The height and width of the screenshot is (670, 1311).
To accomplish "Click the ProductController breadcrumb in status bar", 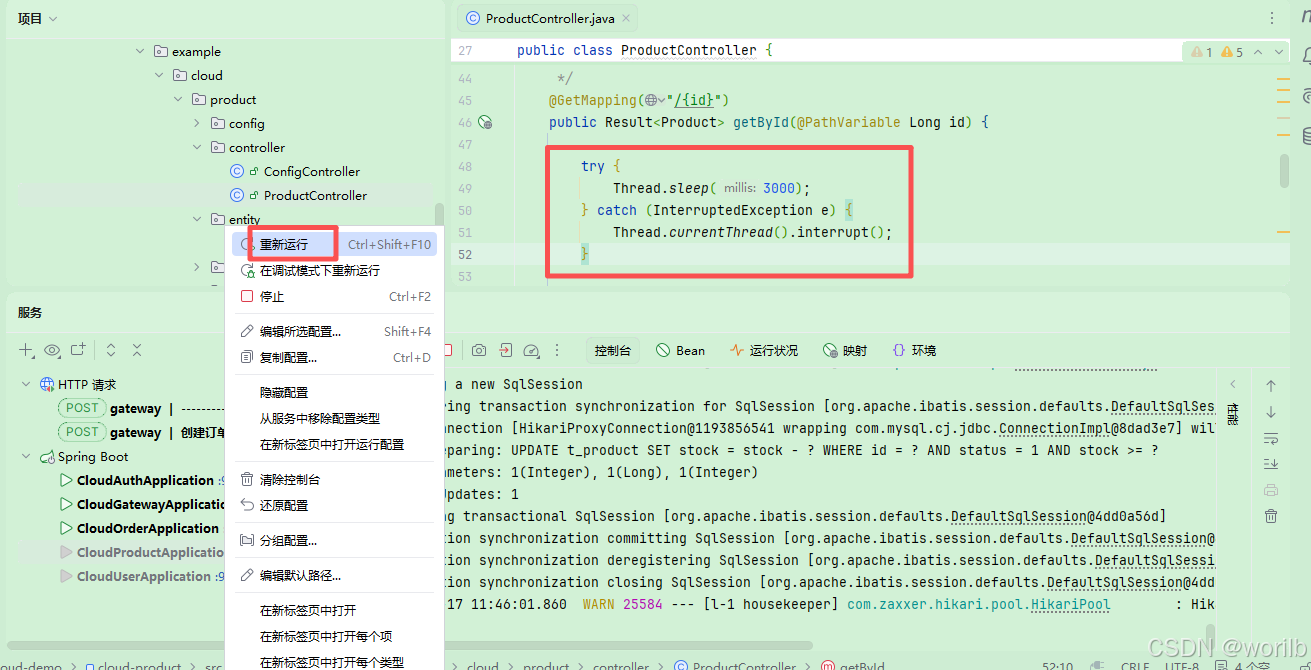I will (x=735, y=665).
